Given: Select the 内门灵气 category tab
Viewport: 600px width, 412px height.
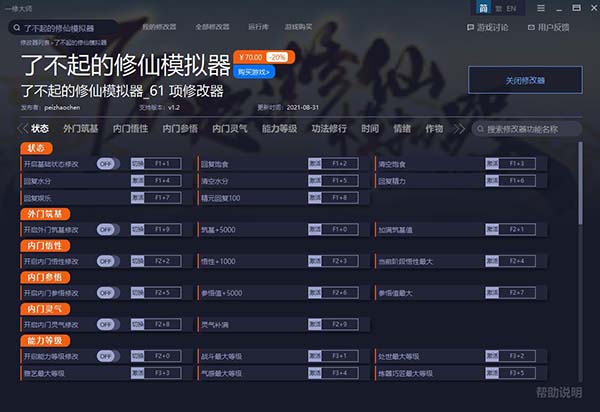Looking at the screenshot, I should [230, 129].
